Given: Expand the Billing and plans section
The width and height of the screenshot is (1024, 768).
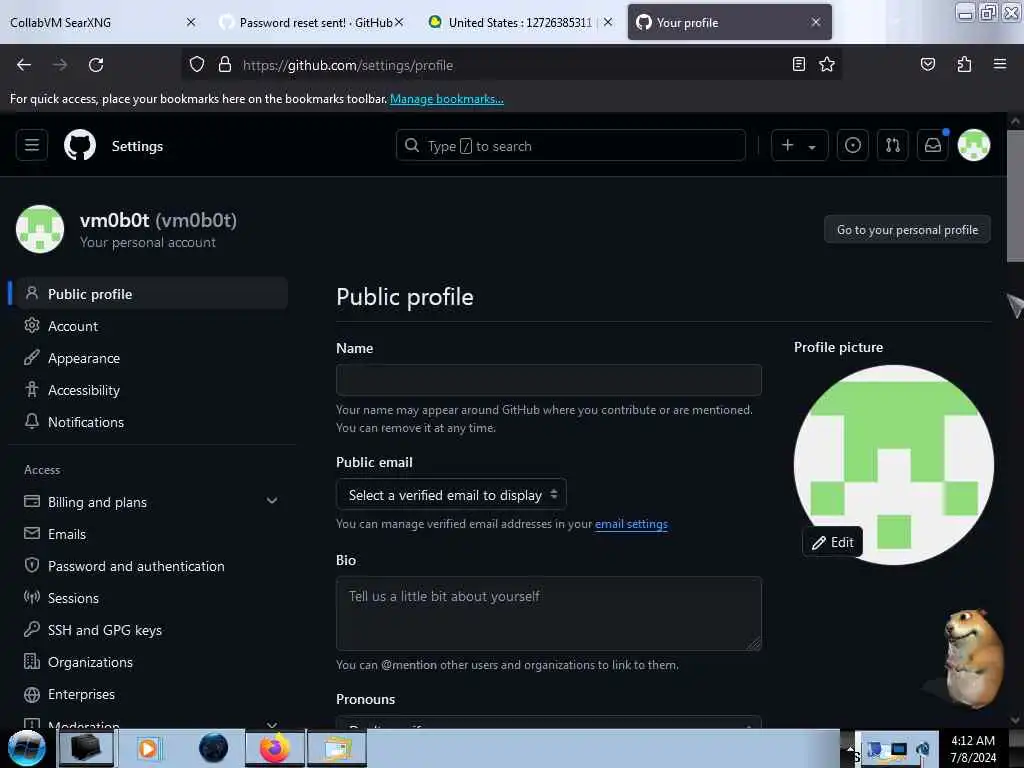Looking at the screenshot, I should coord(272,501).
